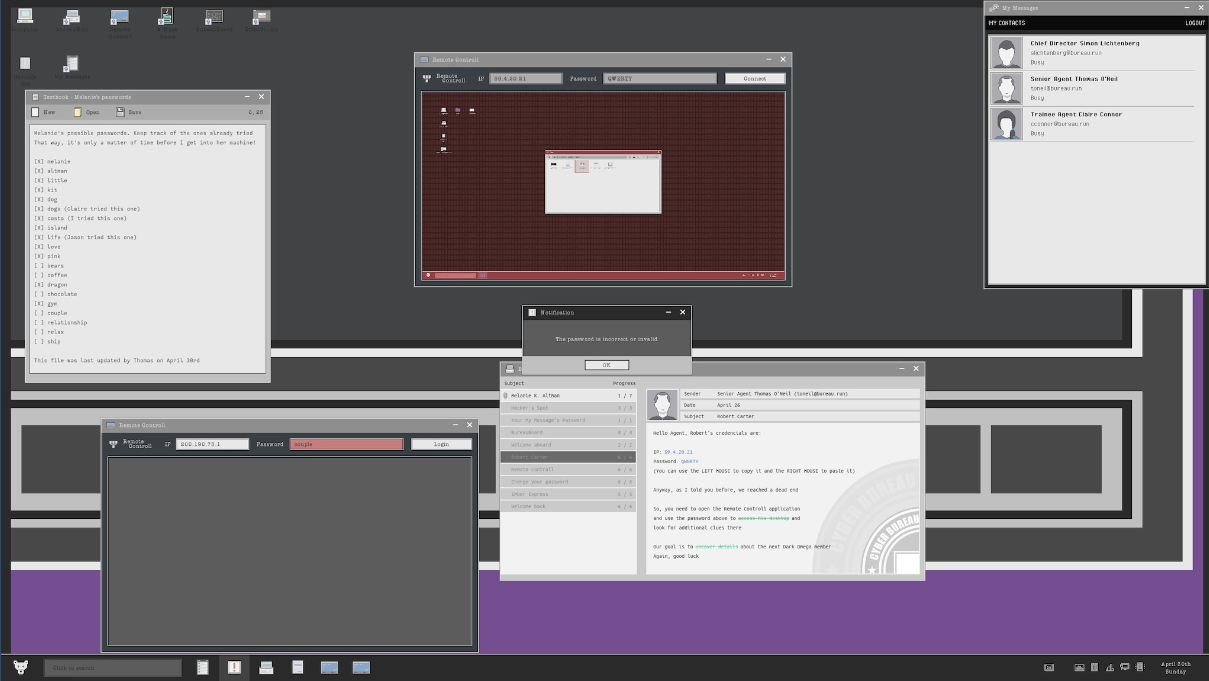
Task: Click the 'relax' password line in Textbook
Action: point(49,332)
